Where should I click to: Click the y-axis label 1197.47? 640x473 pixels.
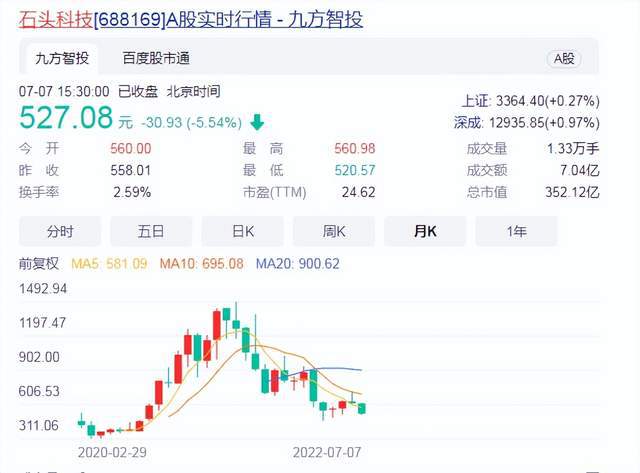click(x=42, y=323)
